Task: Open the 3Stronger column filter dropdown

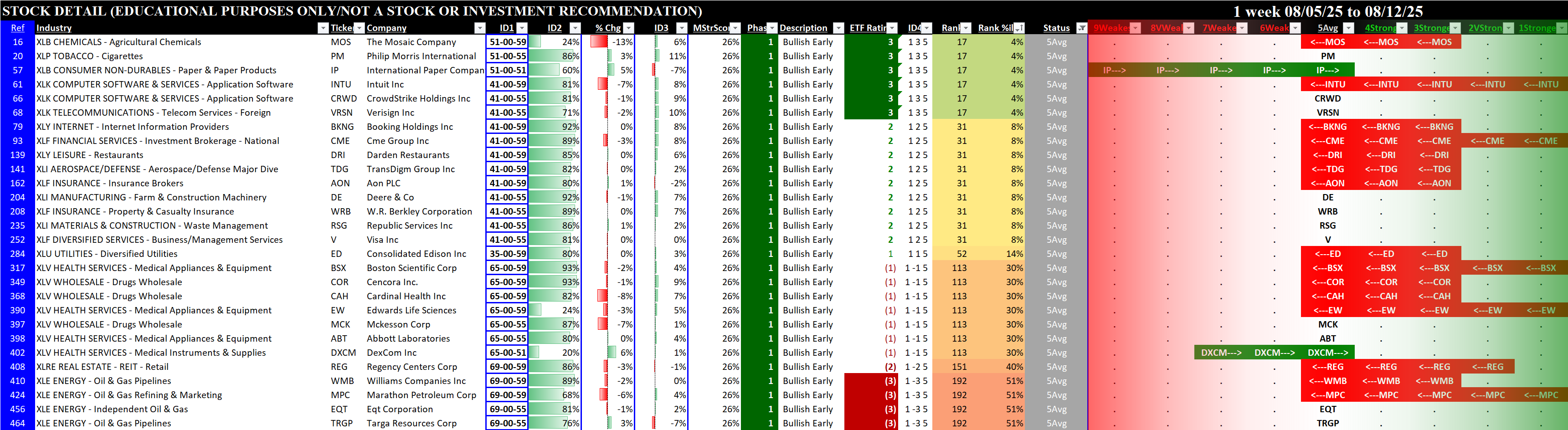Action: click(x=1455, y=28)
